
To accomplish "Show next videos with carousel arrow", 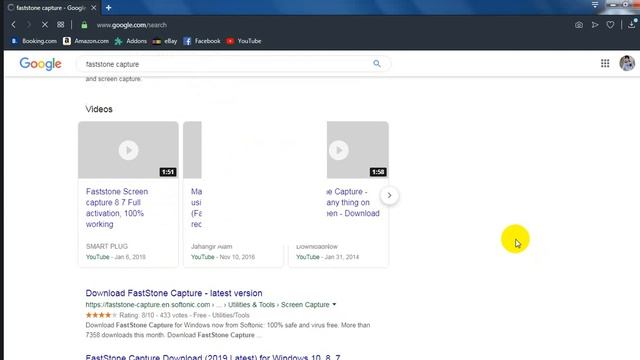I will [x=389, y=196].
